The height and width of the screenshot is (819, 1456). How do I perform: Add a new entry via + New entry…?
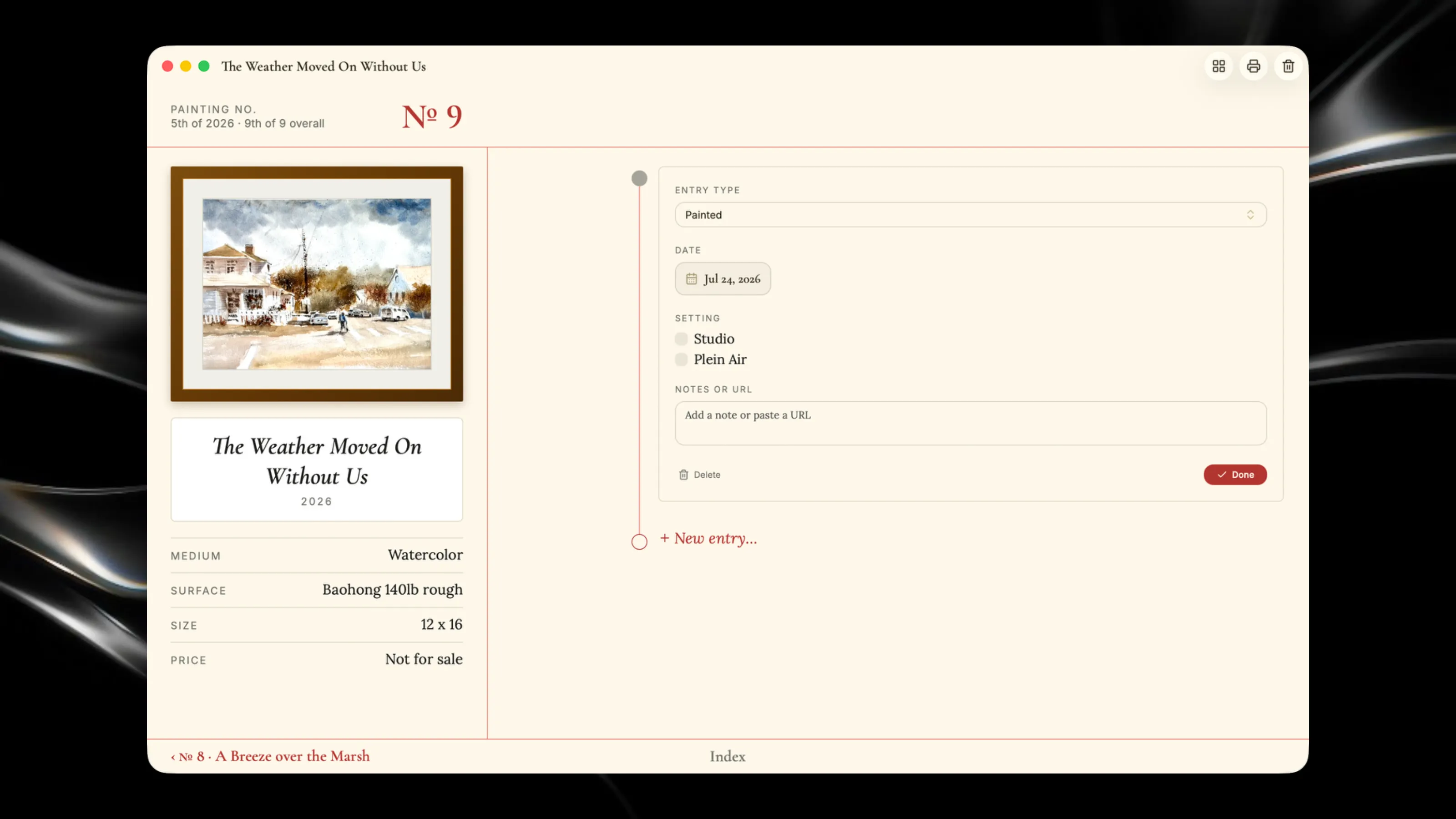(x=708, y=538)
